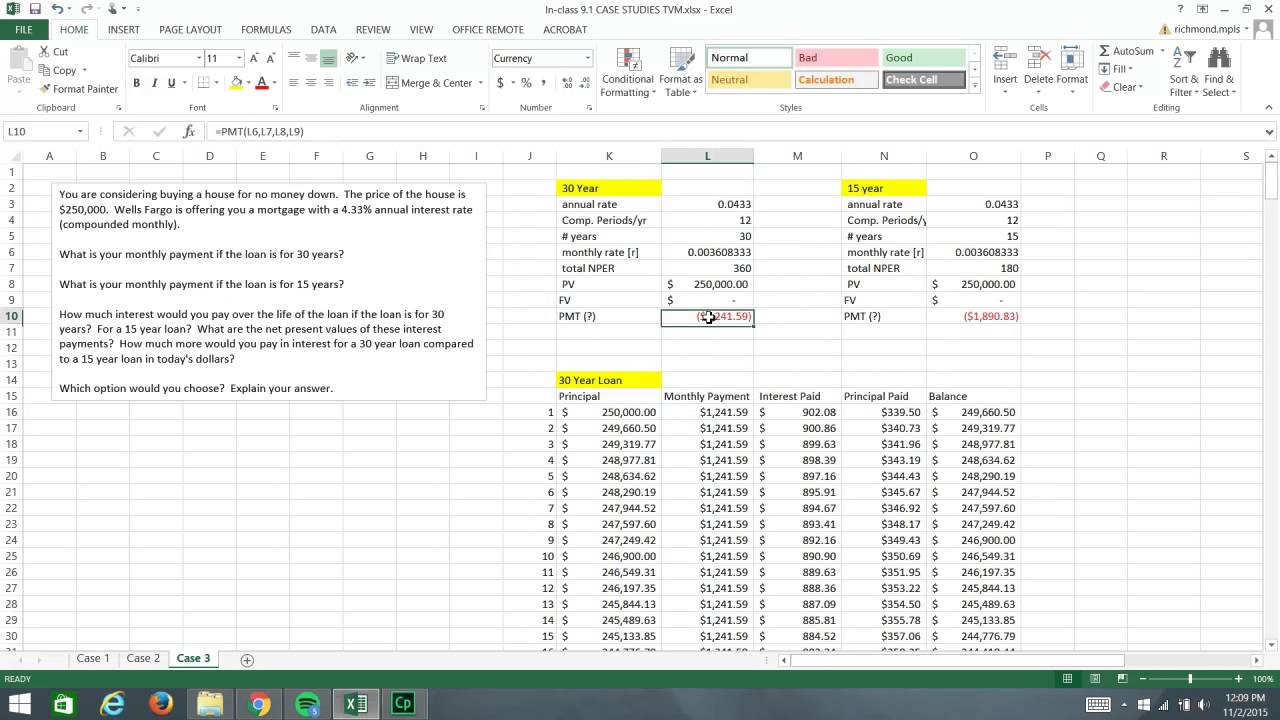Viewport: 1280px width, 720px height.
Task: Click Merge & Center button
Action: [x=429, y=83]
